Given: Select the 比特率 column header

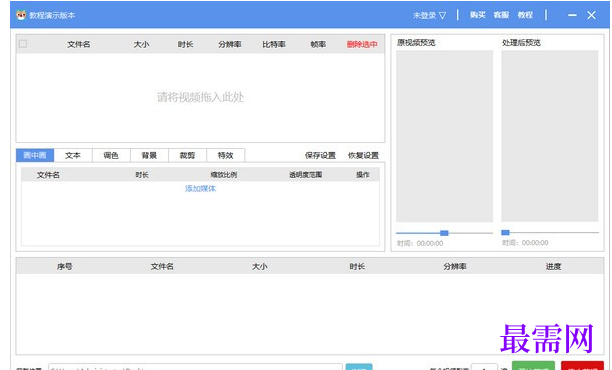Looking at the screenshot, I should (274, 44).
